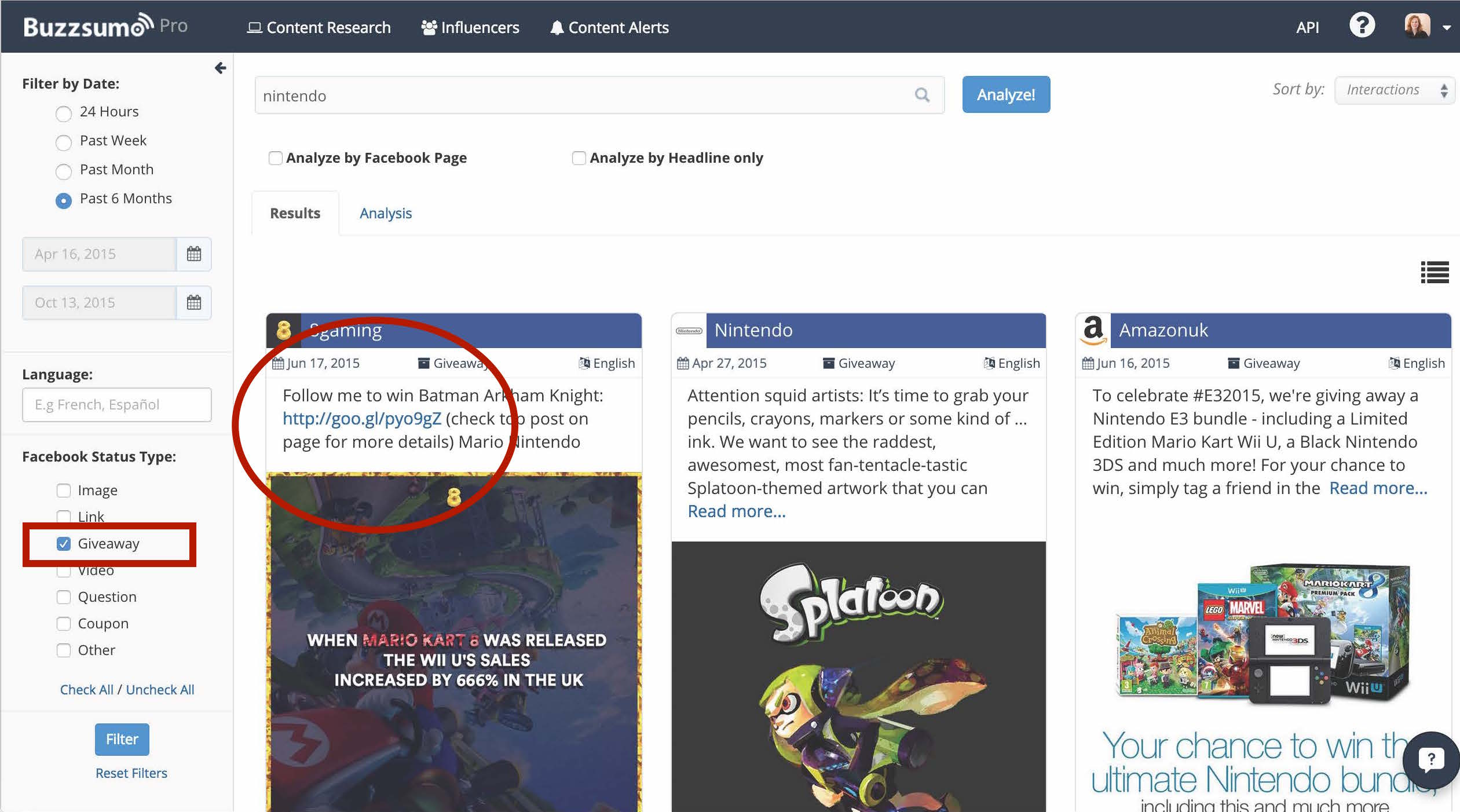Open the Splatoon post image
This screenshot has width=1460, height=812.
pos(858,676)
